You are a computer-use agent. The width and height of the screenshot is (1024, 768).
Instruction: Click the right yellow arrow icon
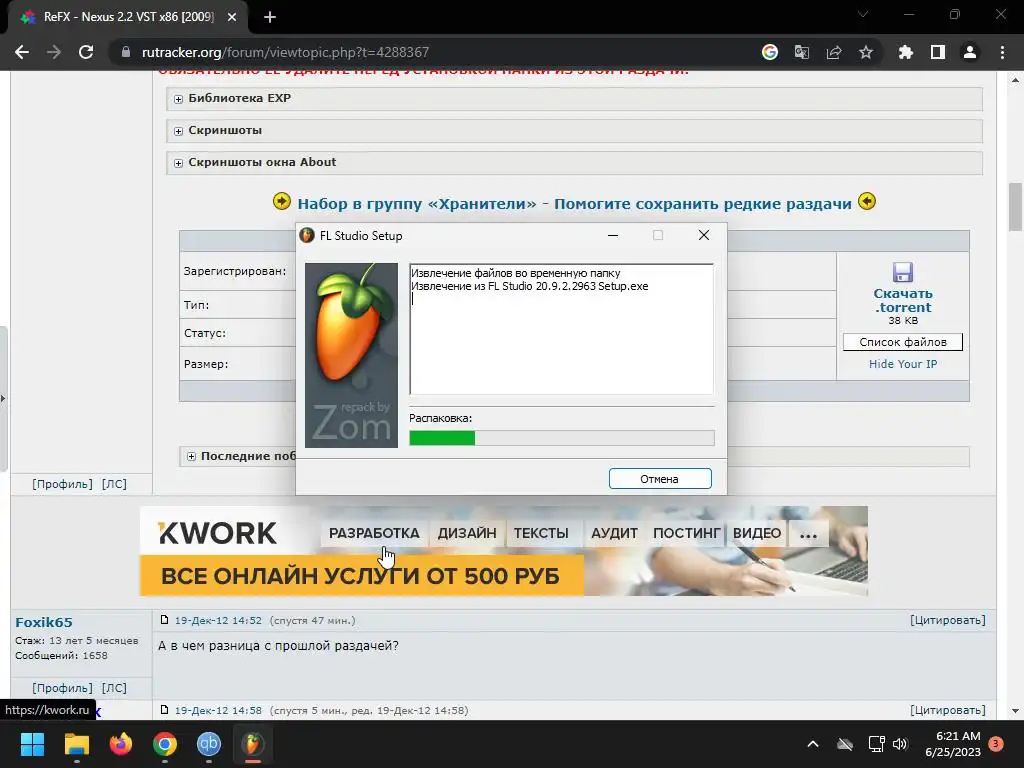[x=867, y=201]
